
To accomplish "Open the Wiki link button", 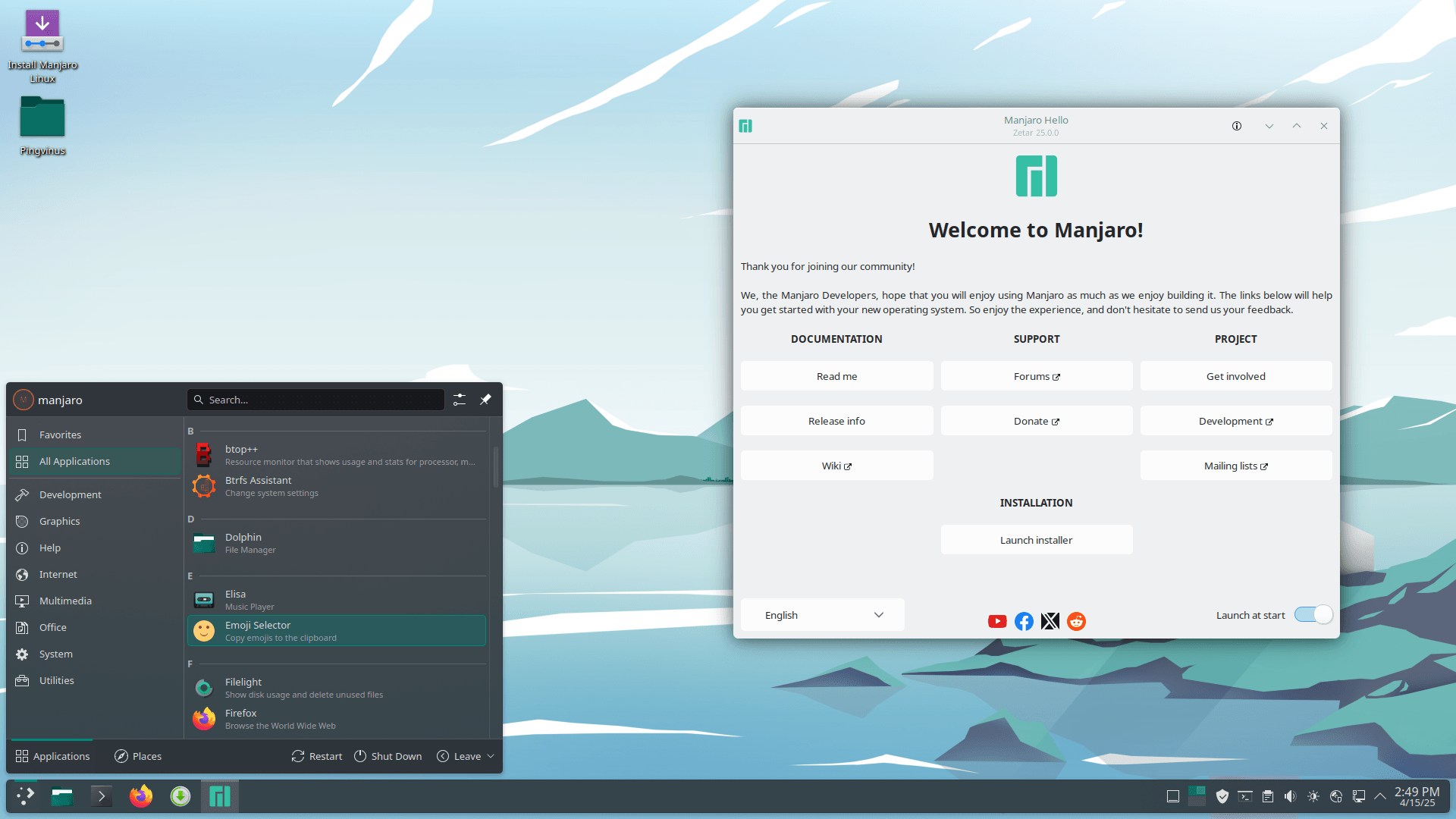I will (836, 466).
